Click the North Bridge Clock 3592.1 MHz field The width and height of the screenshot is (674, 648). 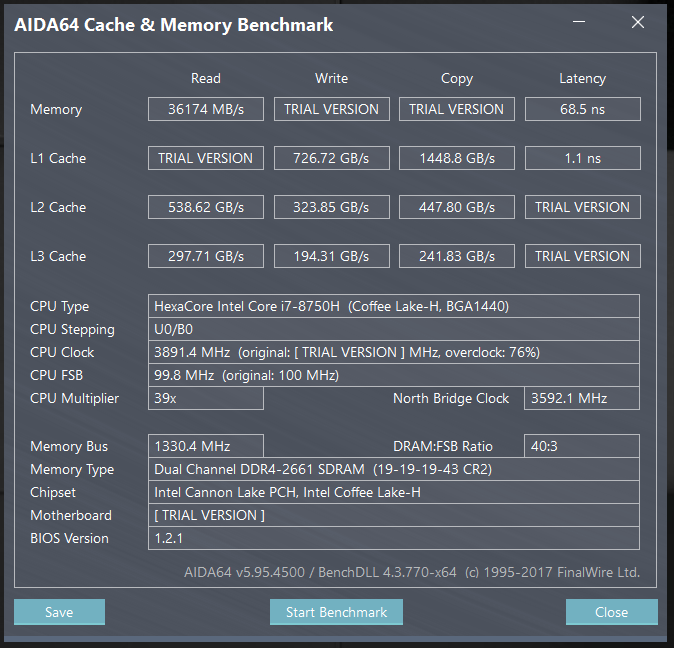pyautogui.click(x=582, y=398)
